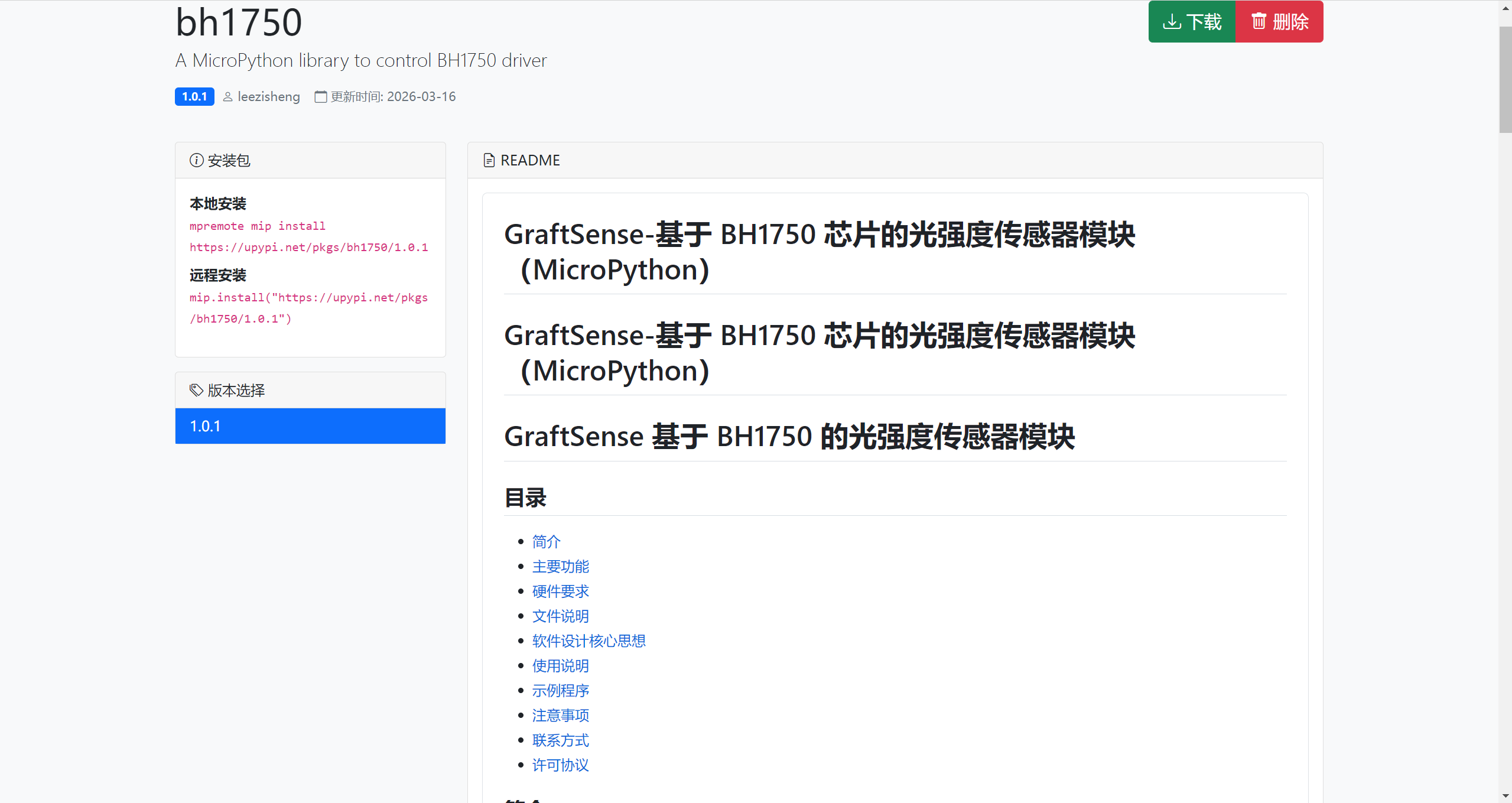Click the scrollbar down arrow
1512x803 pixels.
(1506, 797)
